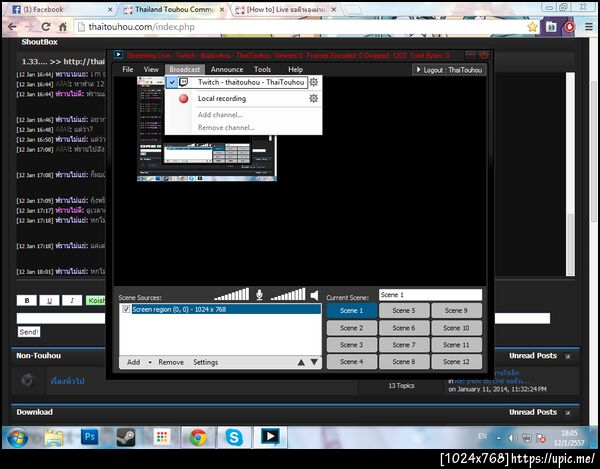Image resolution: width=600 pixels, height=469 pixels.
Task: Select Scene 5 button
Action: 404,311
